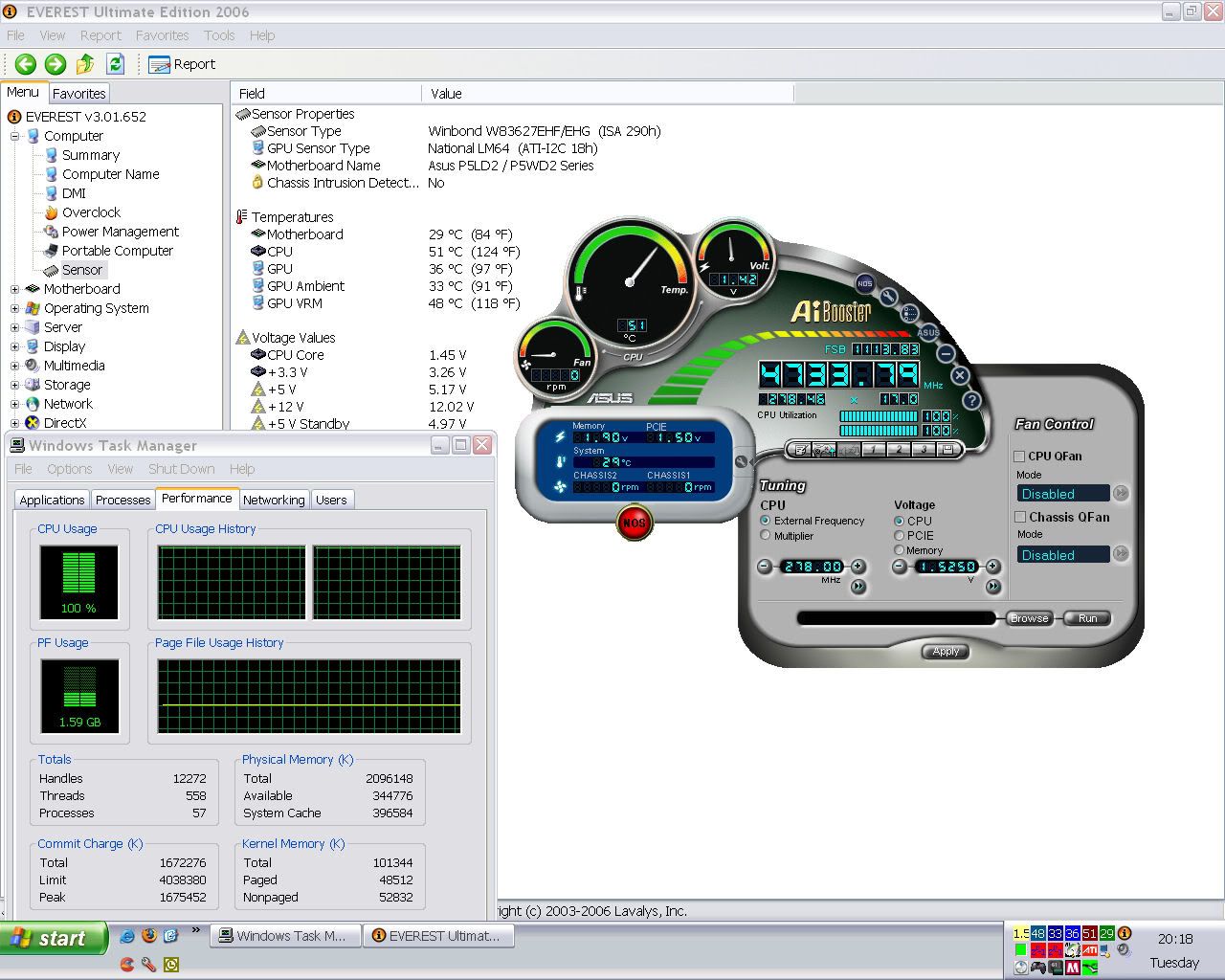Open Shut Down menu in Task Manager
The height and width of the screenshot is (980, 1225).
click(181, 469)
